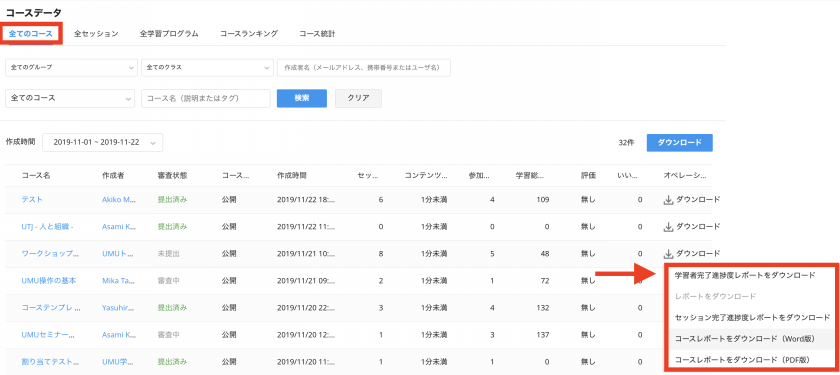Image resolution: width=840 pixels, height=375 pixels.
Task: Open the 全てのクラス dropdown
Action: pos(207,68)
